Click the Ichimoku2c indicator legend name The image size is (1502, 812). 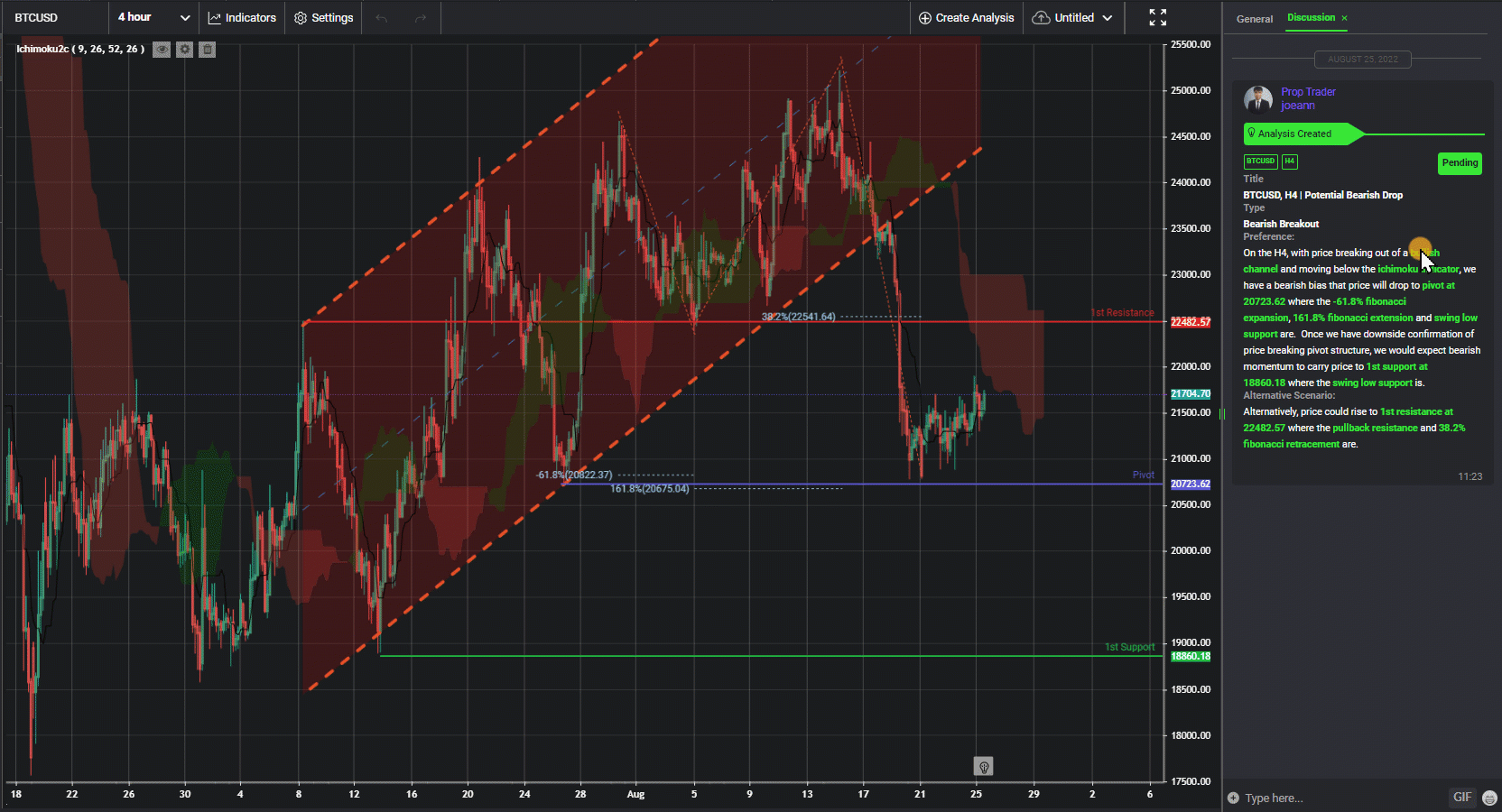pyautogui.click(x=80, y=49)
